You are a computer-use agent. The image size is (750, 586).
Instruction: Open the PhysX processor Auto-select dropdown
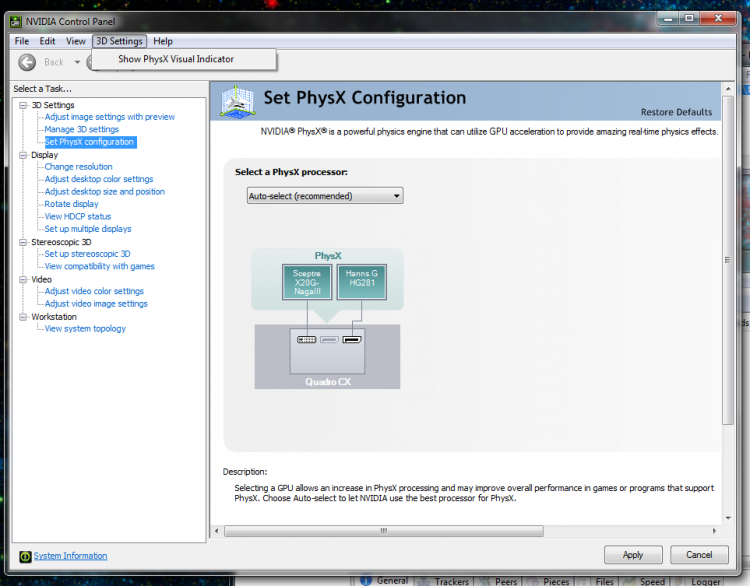tap(325, 196)
